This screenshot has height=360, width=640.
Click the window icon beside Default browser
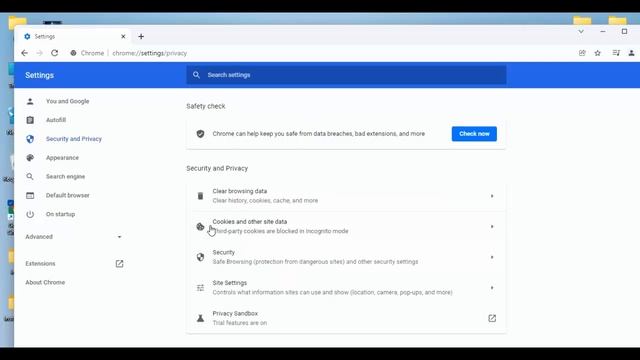pyautogui.click(x=30, y=195)
